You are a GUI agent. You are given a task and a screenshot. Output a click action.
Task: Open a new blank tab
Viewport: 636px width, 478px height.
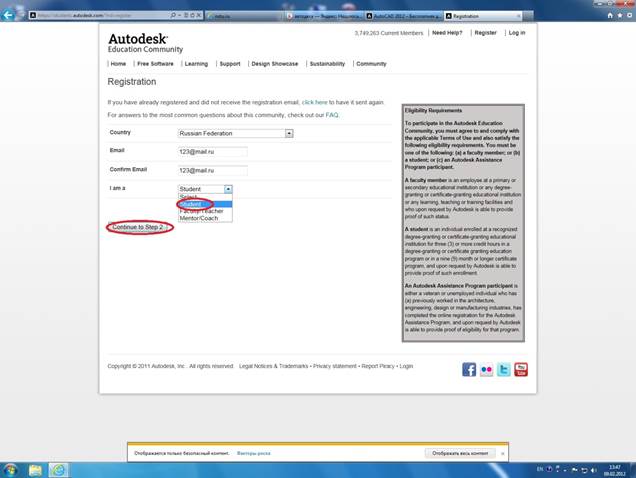pos(528,16)
